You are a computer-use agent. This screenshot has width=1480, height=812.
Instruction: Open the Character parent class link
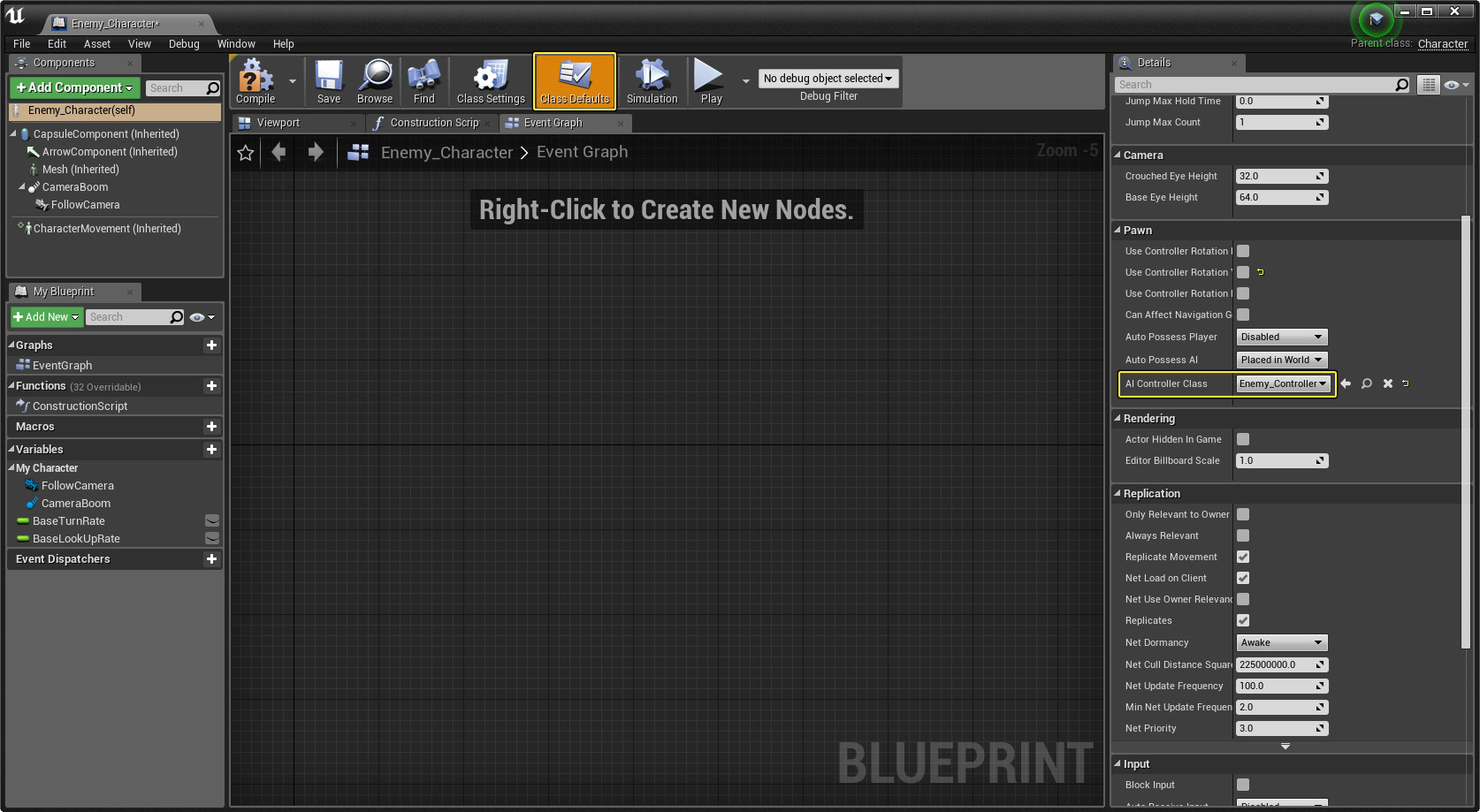1442,44
